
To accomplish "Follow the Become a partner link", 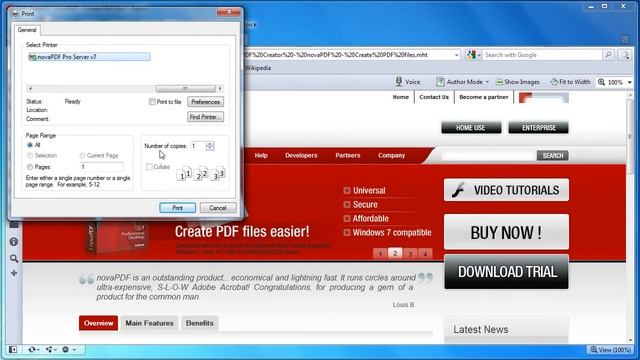I will pos(484,97).
